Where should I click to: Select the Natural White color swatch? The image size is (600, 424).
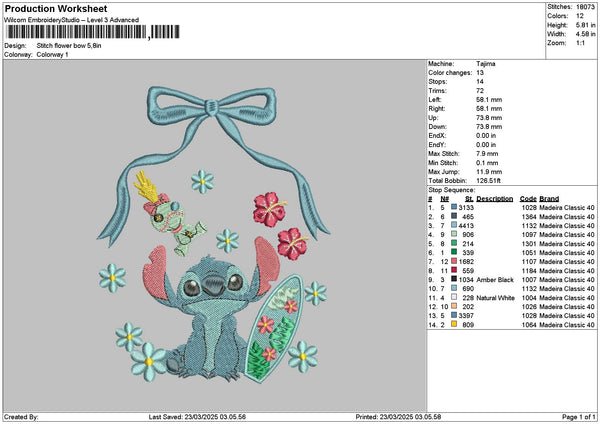pos(454,297)
